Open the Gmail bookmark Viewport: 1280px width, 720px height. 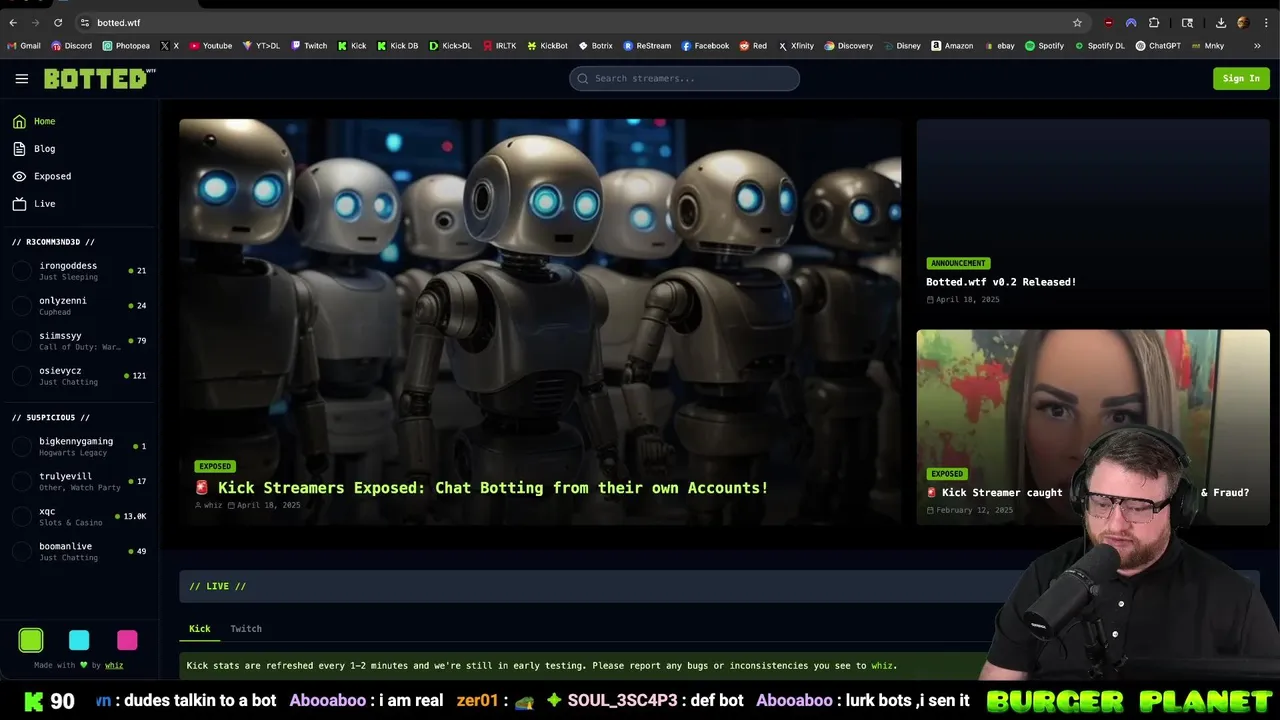24,46
